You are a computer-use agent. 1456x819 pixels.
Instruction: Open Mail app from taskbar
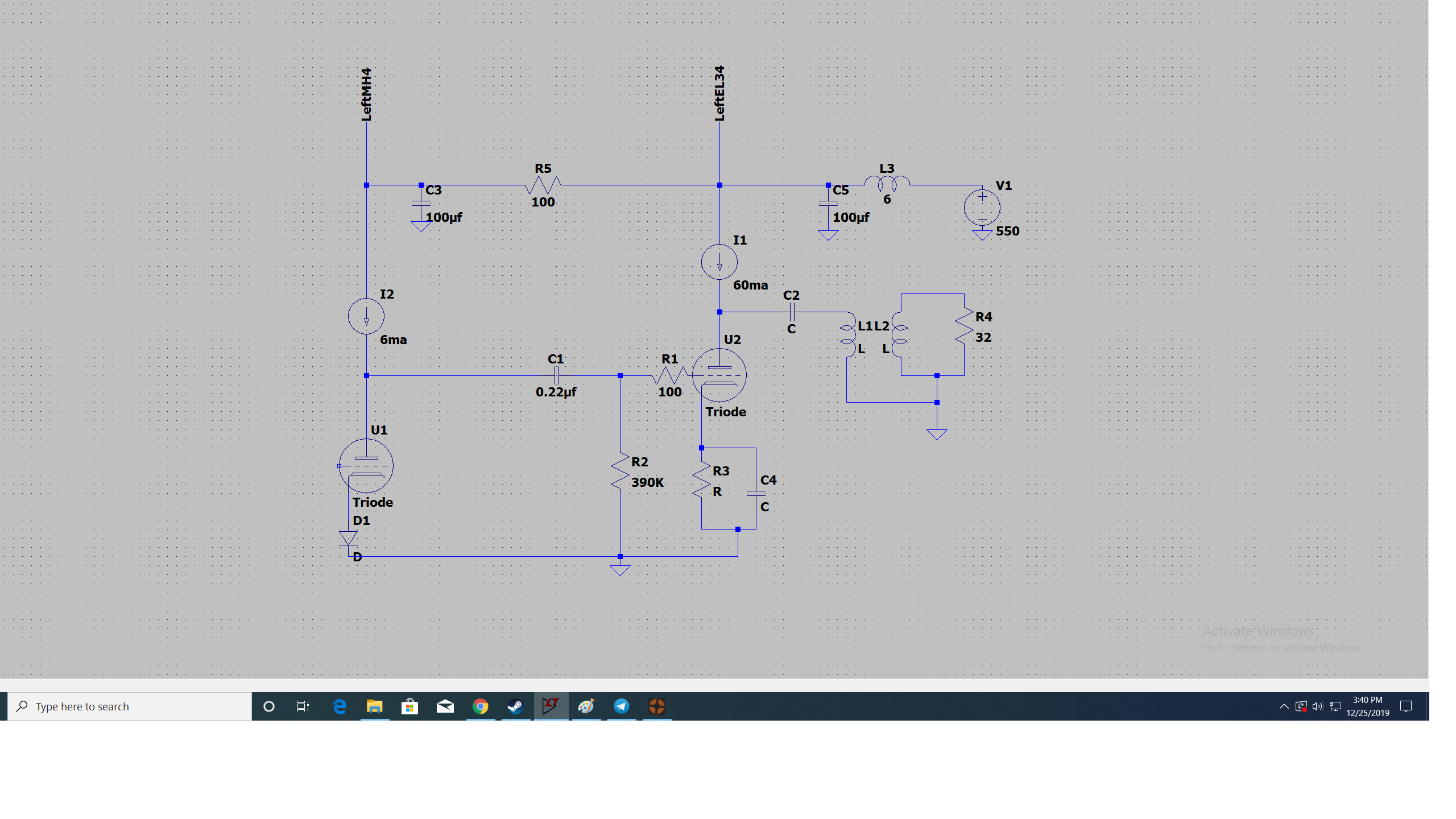click(x=445, y=706)
